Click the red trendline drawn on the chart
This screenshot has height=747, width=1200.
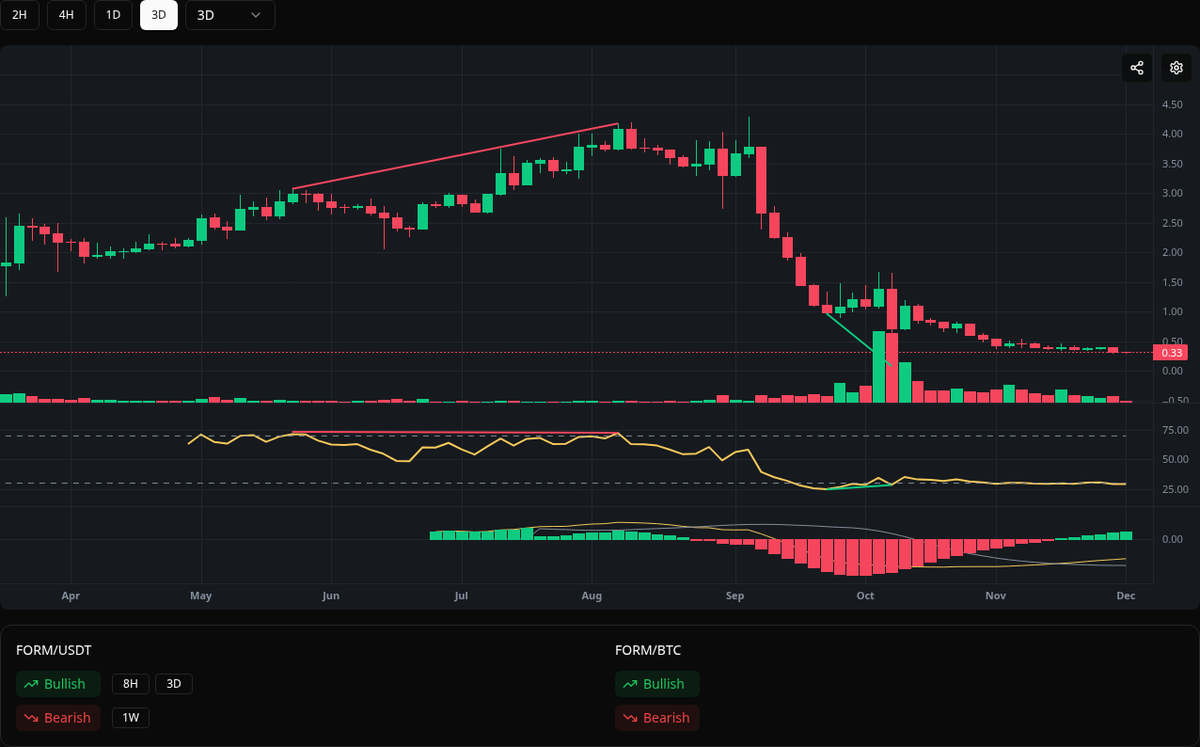pyautogui.click(x=455, y=157)
